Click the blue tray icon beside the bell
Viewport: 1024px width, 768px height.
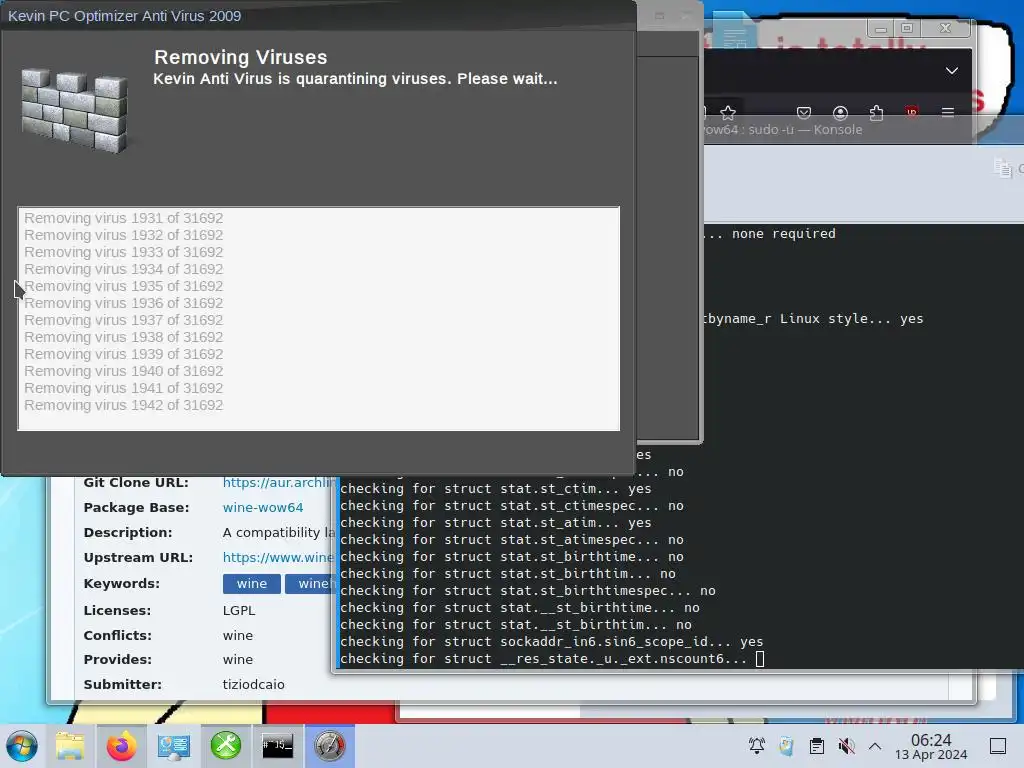point(786,746)
